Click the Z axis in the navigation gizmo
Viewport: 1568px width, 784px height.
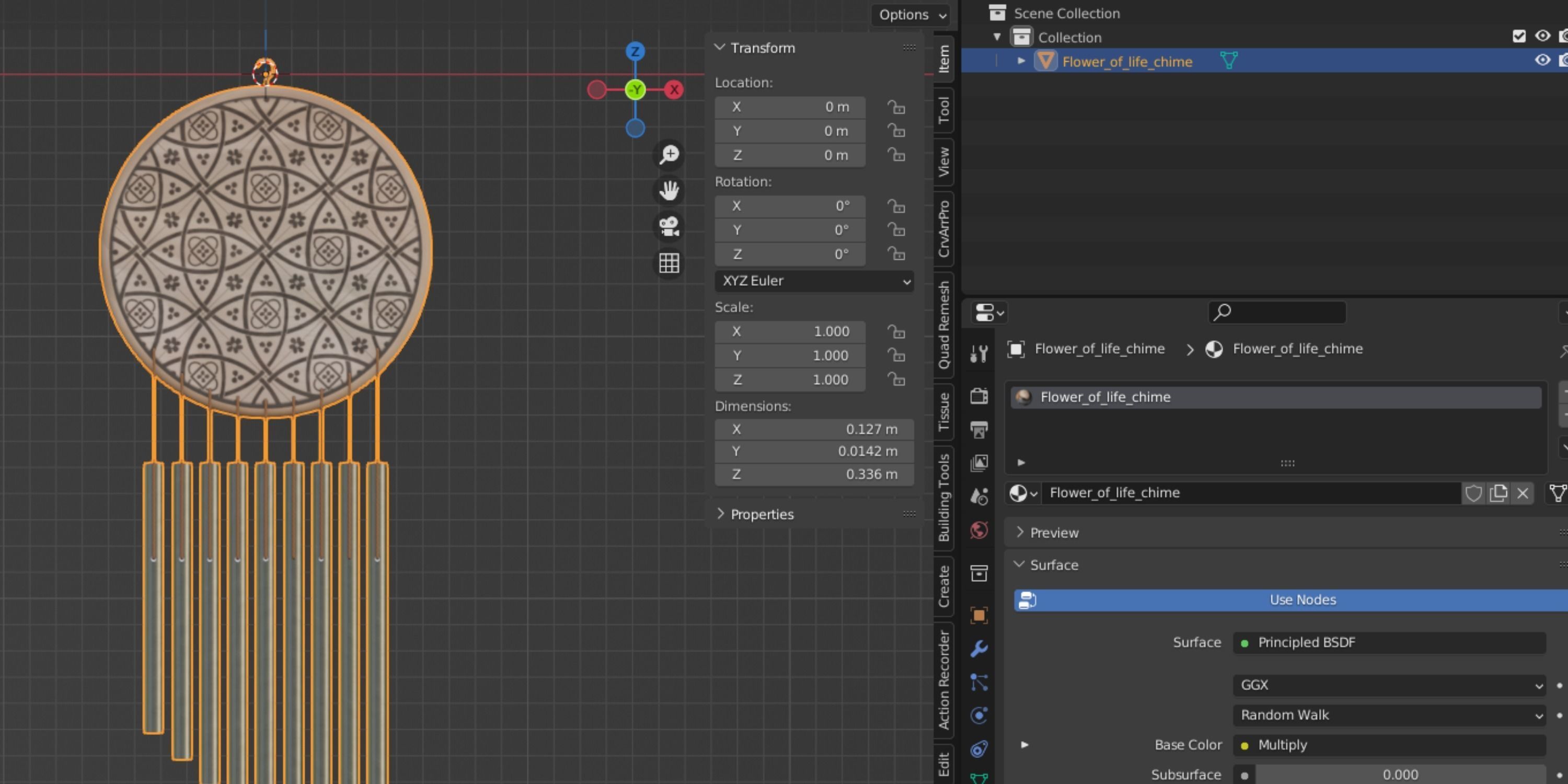(x=635, y=51)
